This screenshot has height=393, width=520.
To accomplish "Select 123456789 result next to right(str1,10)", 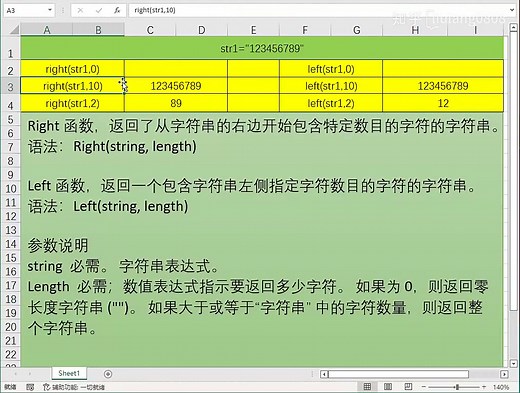I will click(x=176, y=86).
